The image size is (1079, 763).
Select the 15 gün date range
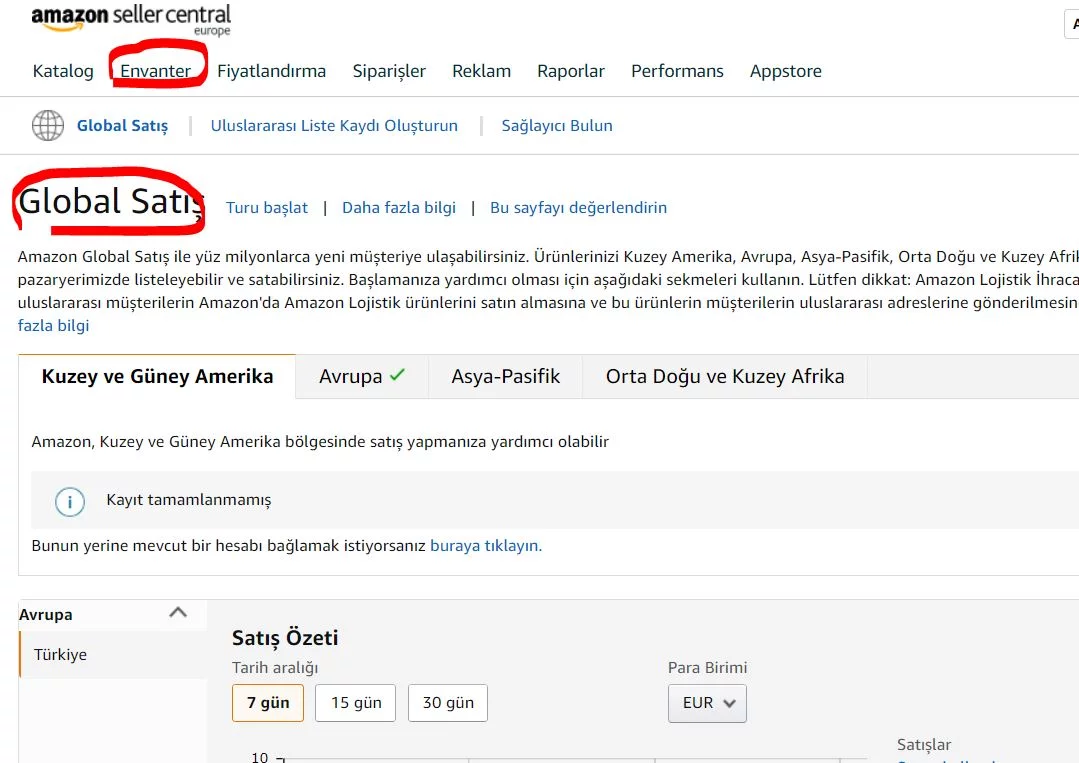(355, 703)
